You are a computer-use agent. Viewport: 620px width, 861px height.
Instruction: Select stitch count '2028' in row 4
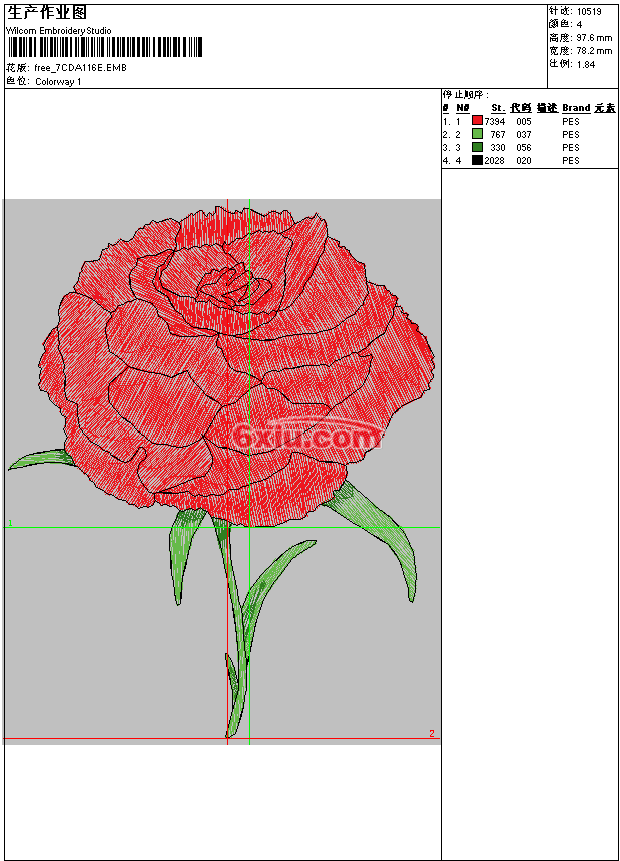[x=495, y=161]
